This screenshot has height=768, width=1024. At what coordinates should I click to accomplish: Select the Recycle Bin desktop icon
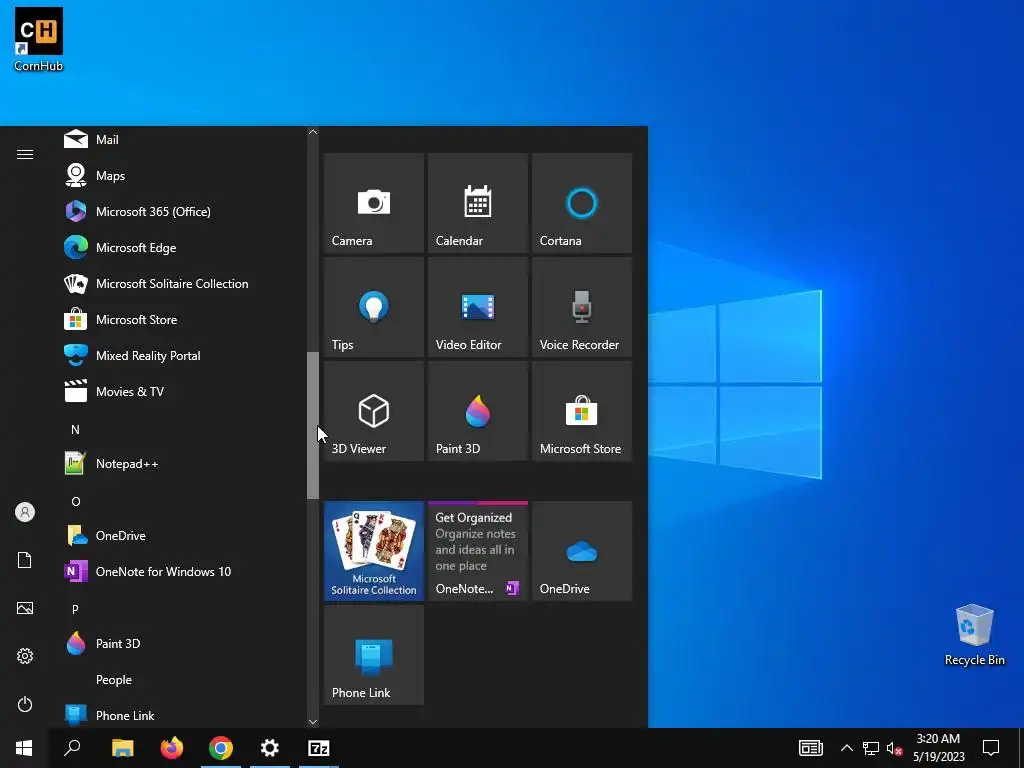coord(974,635)
